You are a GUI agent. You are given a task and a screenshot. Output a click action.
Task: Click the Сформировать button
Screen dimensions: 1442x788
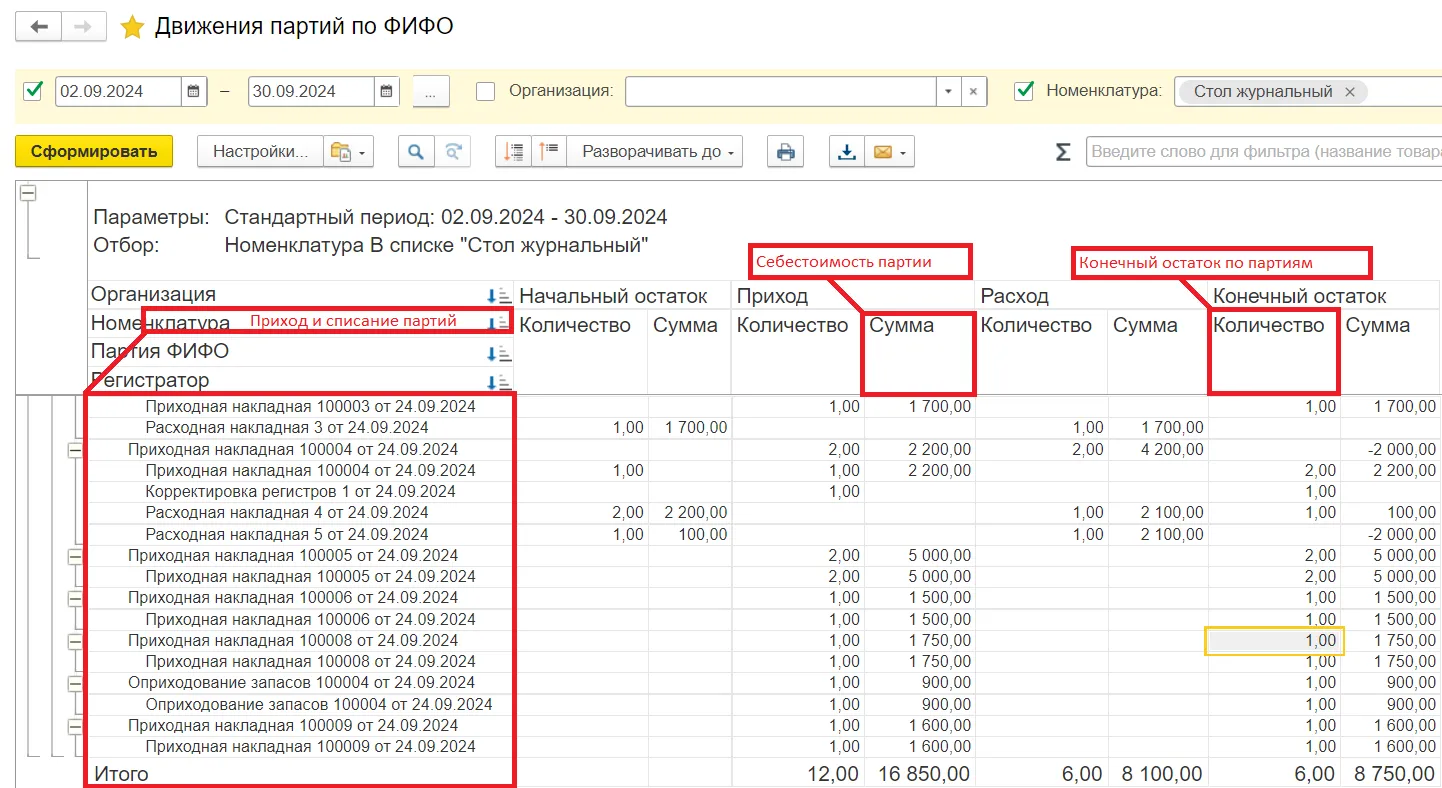pos(94,152)
